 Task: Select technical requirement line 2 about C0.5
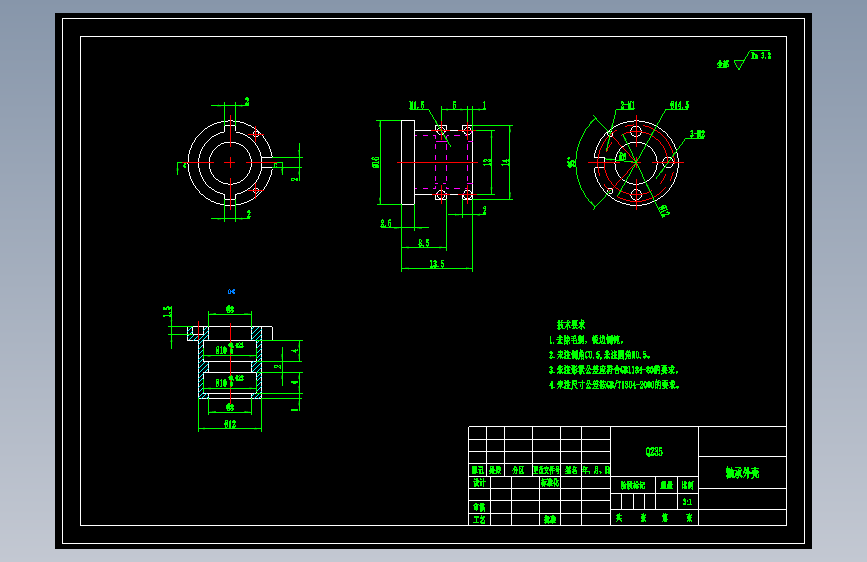[x=599, y=355]
